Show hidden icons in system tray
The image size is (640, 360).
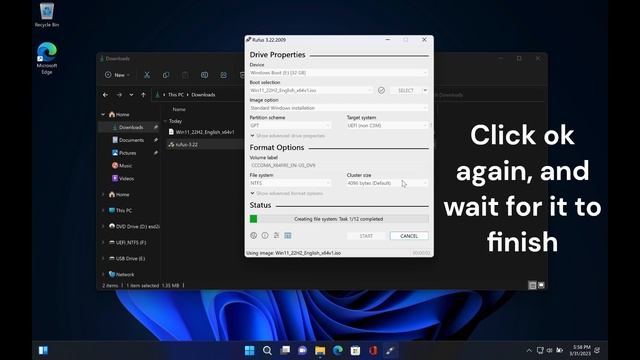[529, 350]
